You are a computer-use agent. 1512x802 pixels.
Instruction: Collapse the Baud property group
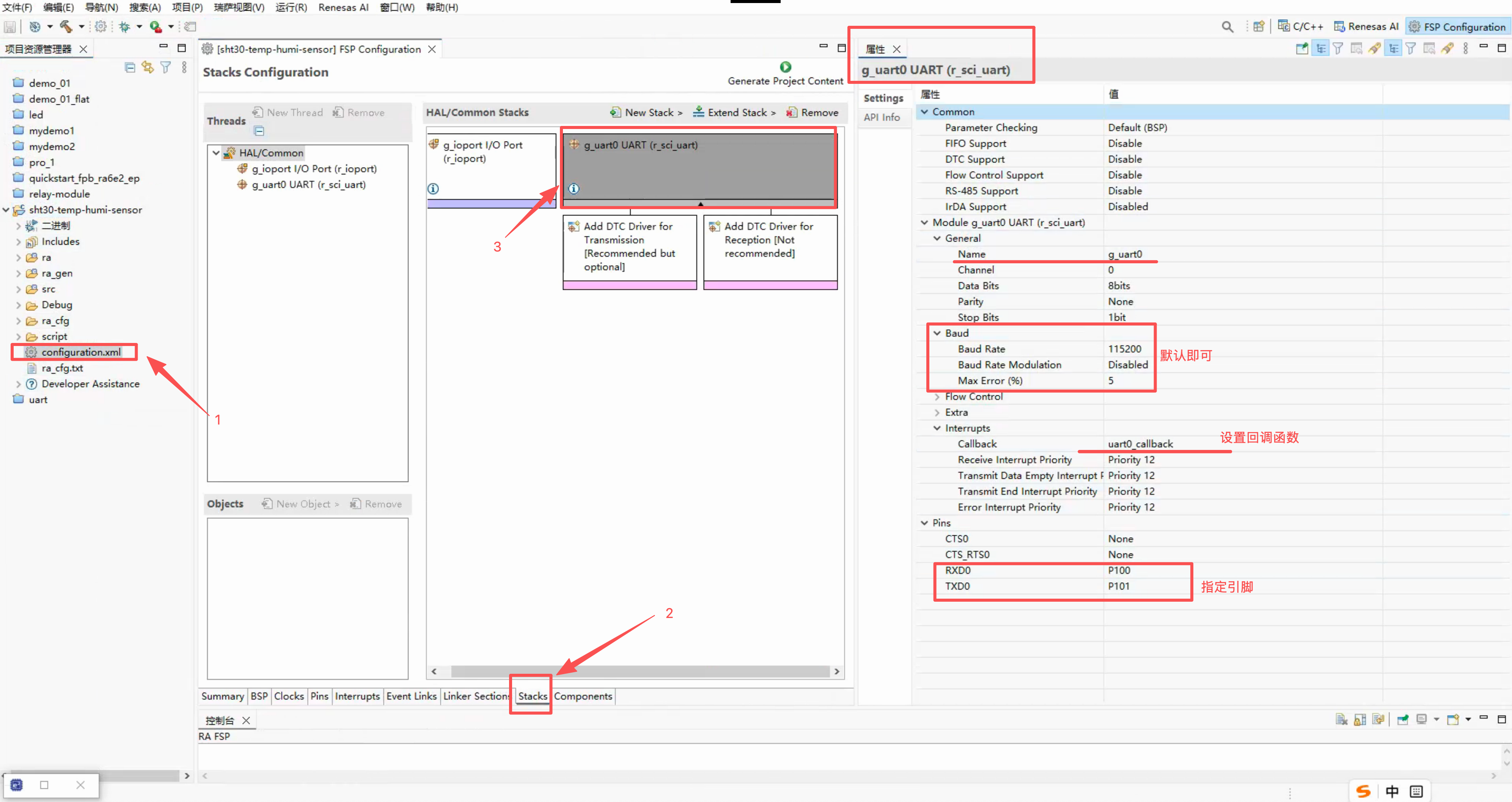coord(937,333)
